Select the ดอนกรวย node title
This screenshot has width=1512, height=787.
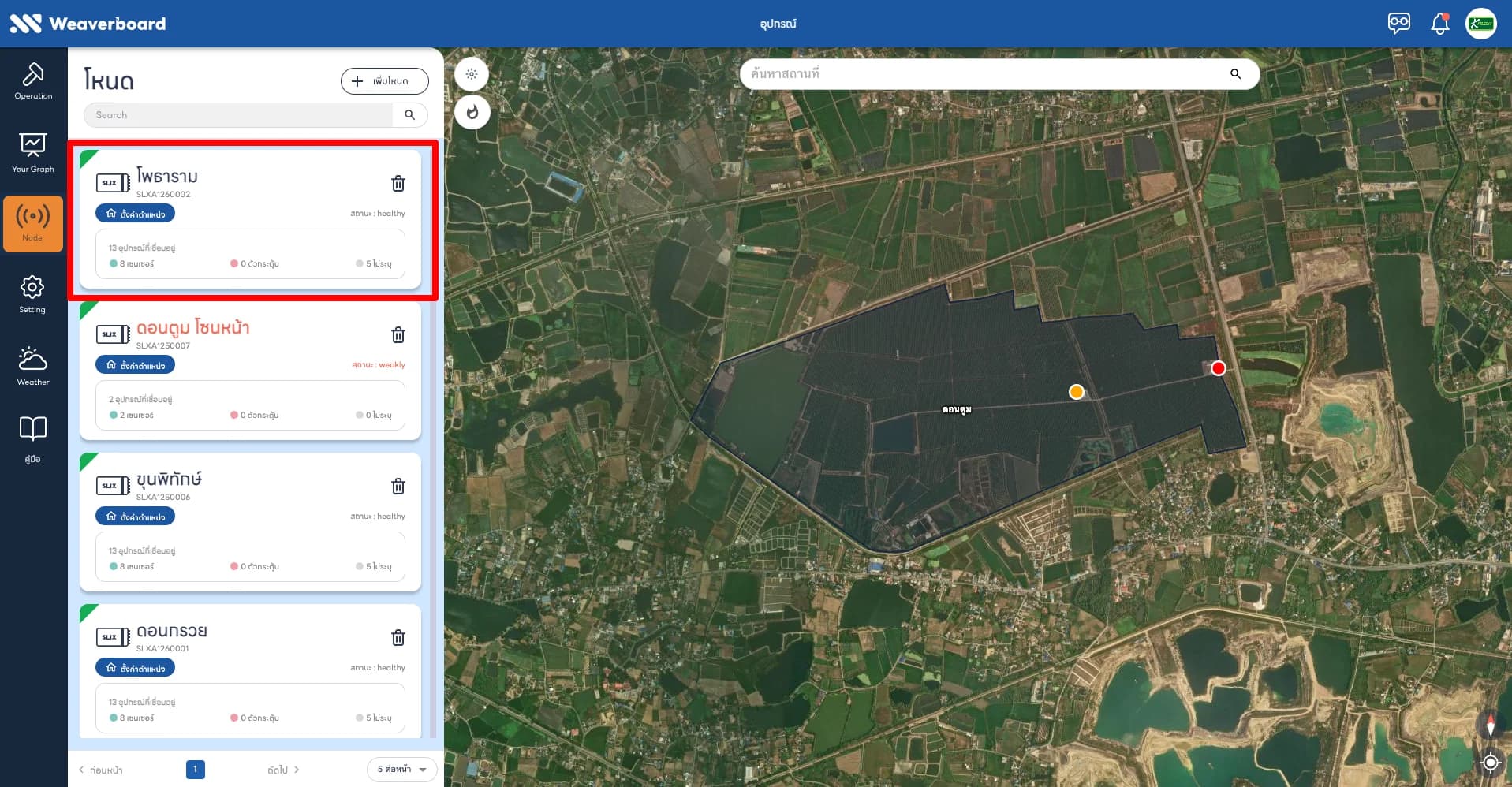pyautogui.click(x=172, y=631)
